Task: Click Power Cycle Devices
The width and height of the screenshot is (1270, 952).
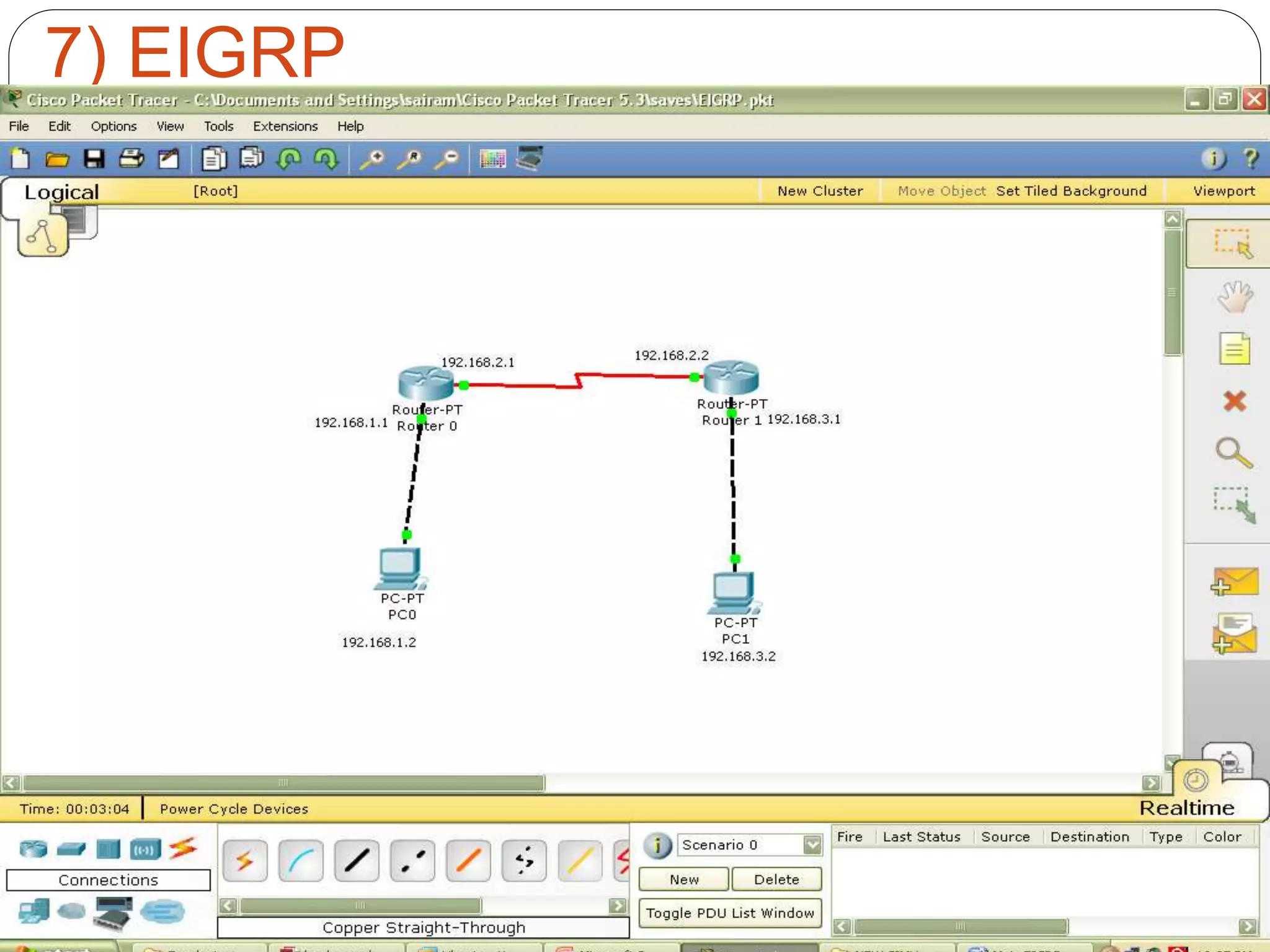Action: 234,809
